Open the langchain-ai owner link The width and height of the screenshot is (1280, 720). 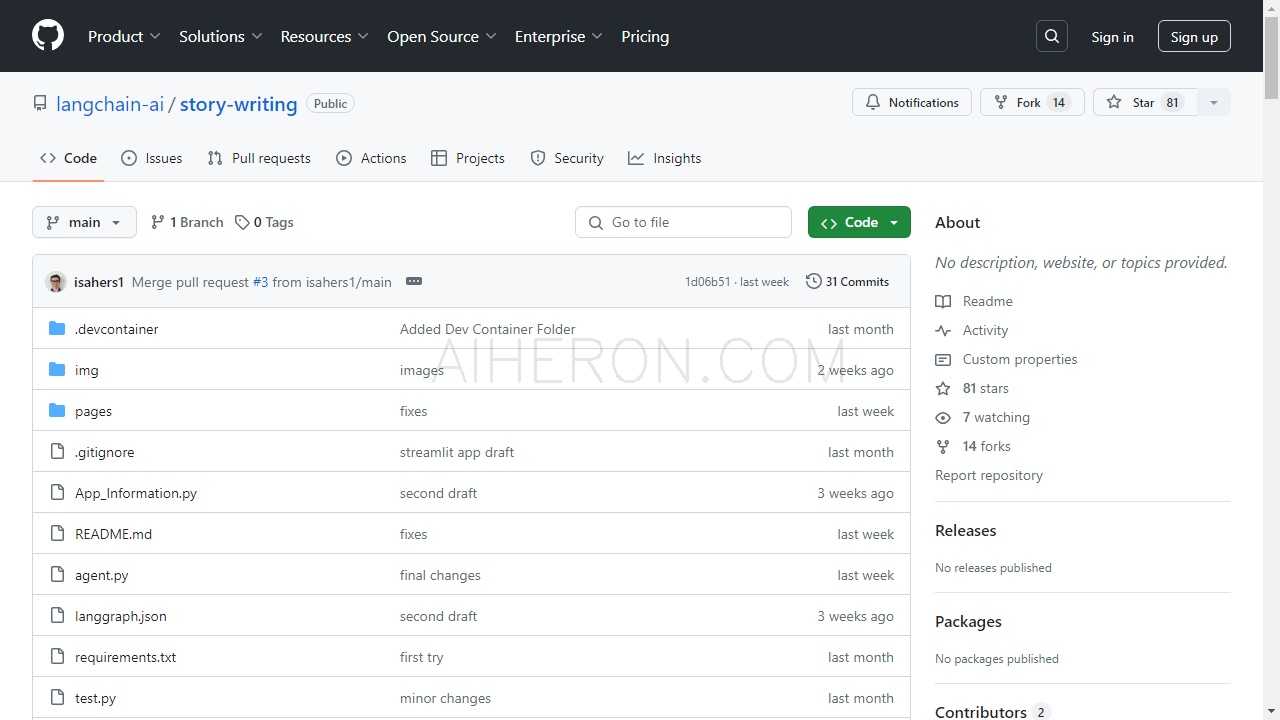click(x=110, y=104)
